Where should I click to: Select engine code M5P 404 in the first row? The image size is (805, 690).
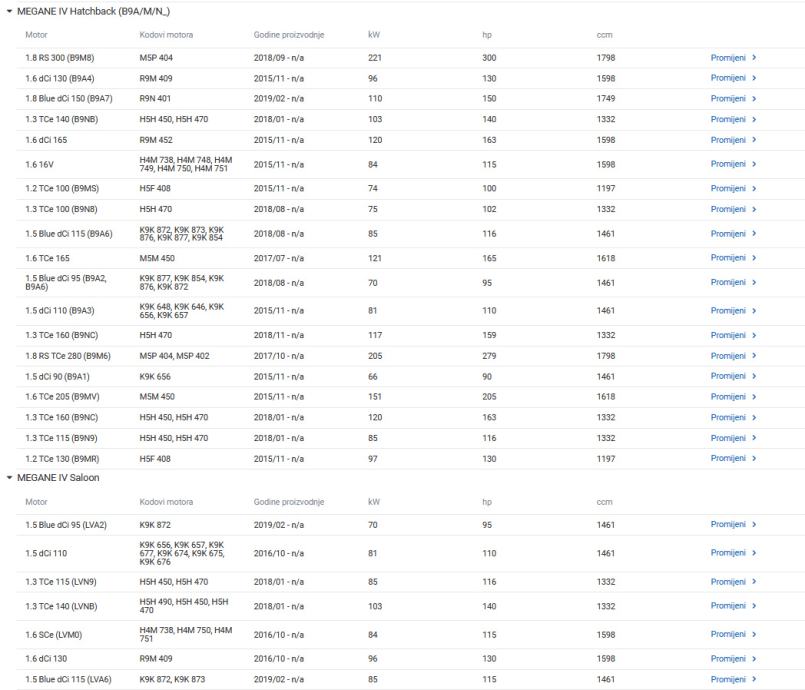point(156,58)
